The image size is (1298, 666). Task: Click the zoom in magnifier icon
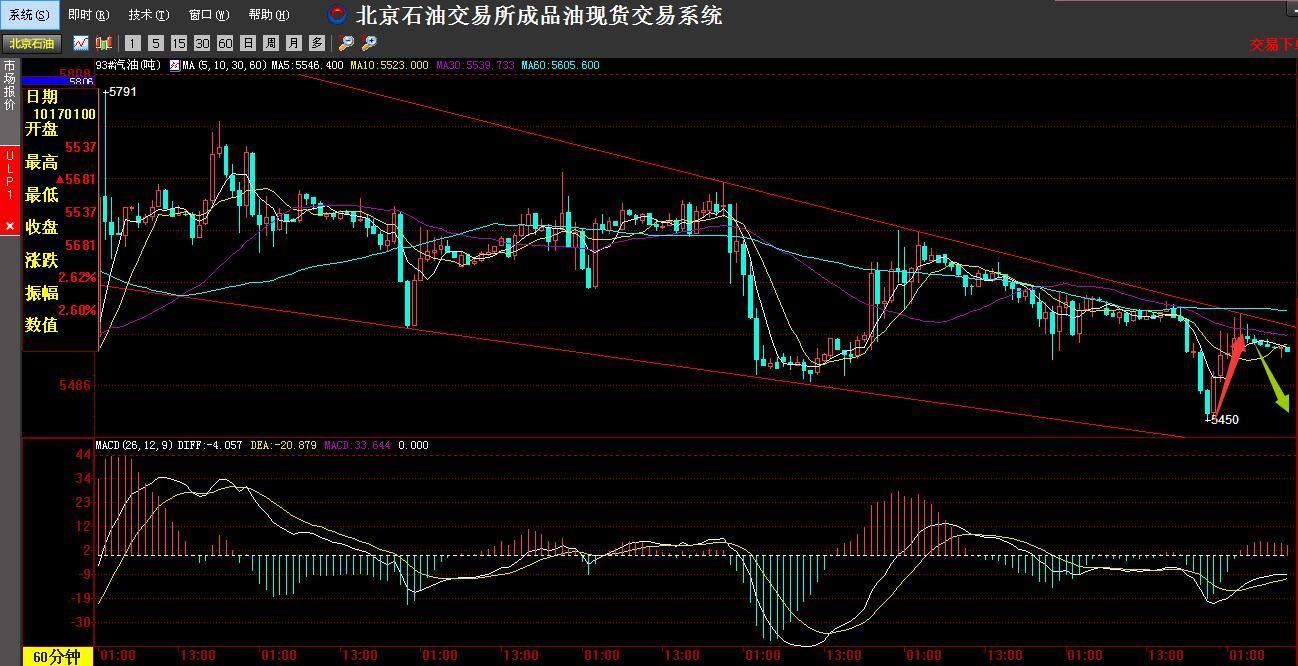point(369,43)
